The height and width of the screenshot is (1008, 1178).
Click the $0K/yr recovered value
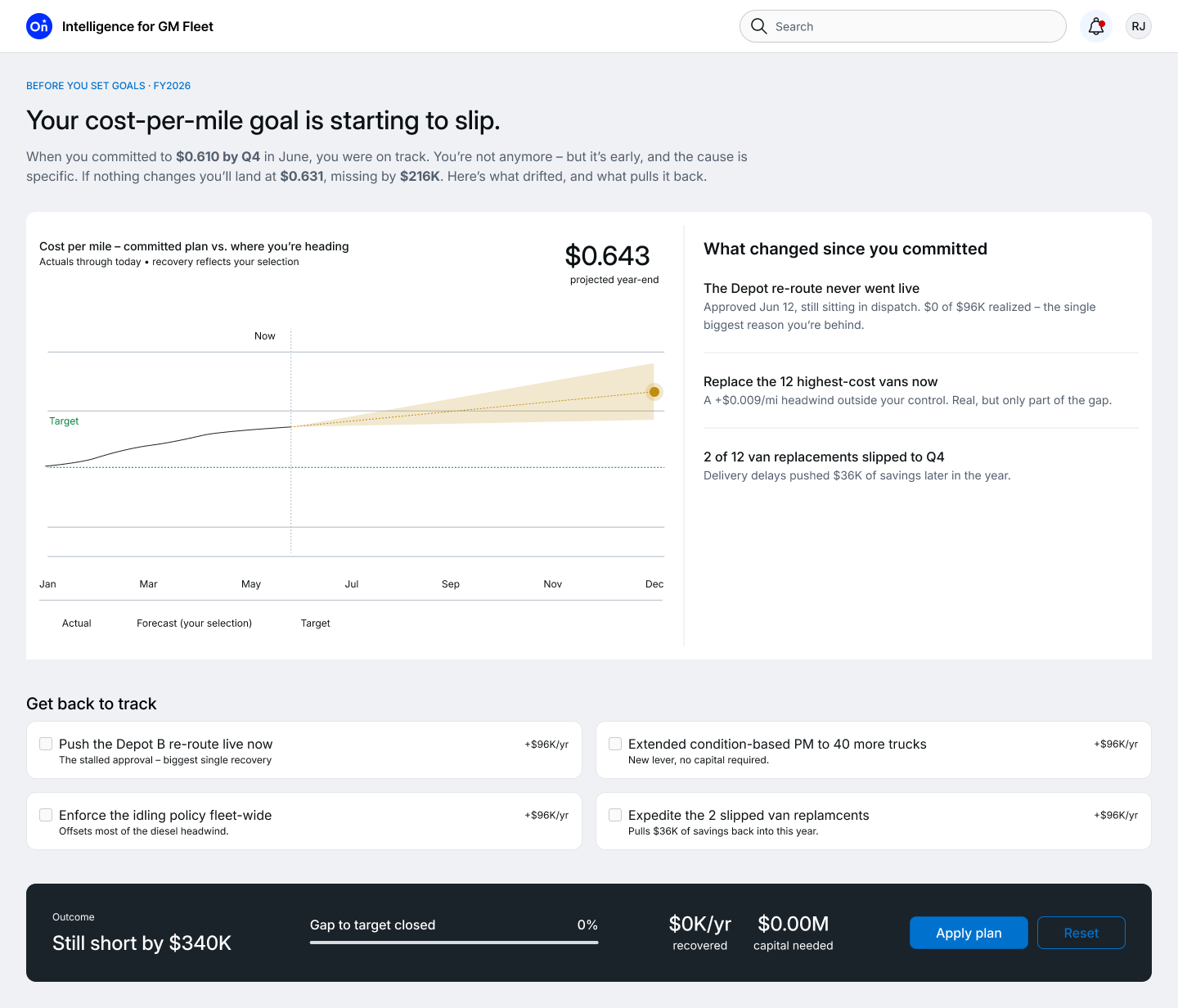(700, 924)
